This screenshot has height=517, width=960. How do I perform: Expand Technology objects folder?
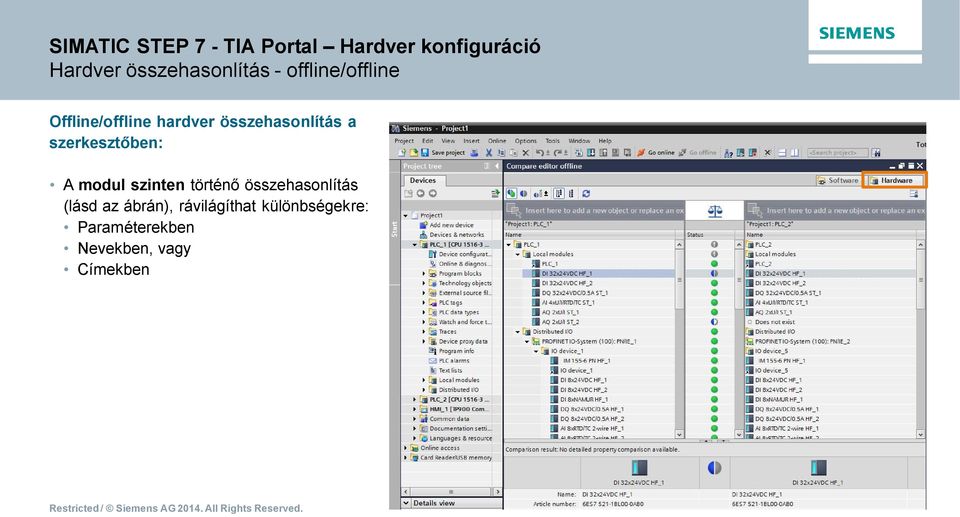(x=424, y=284)
